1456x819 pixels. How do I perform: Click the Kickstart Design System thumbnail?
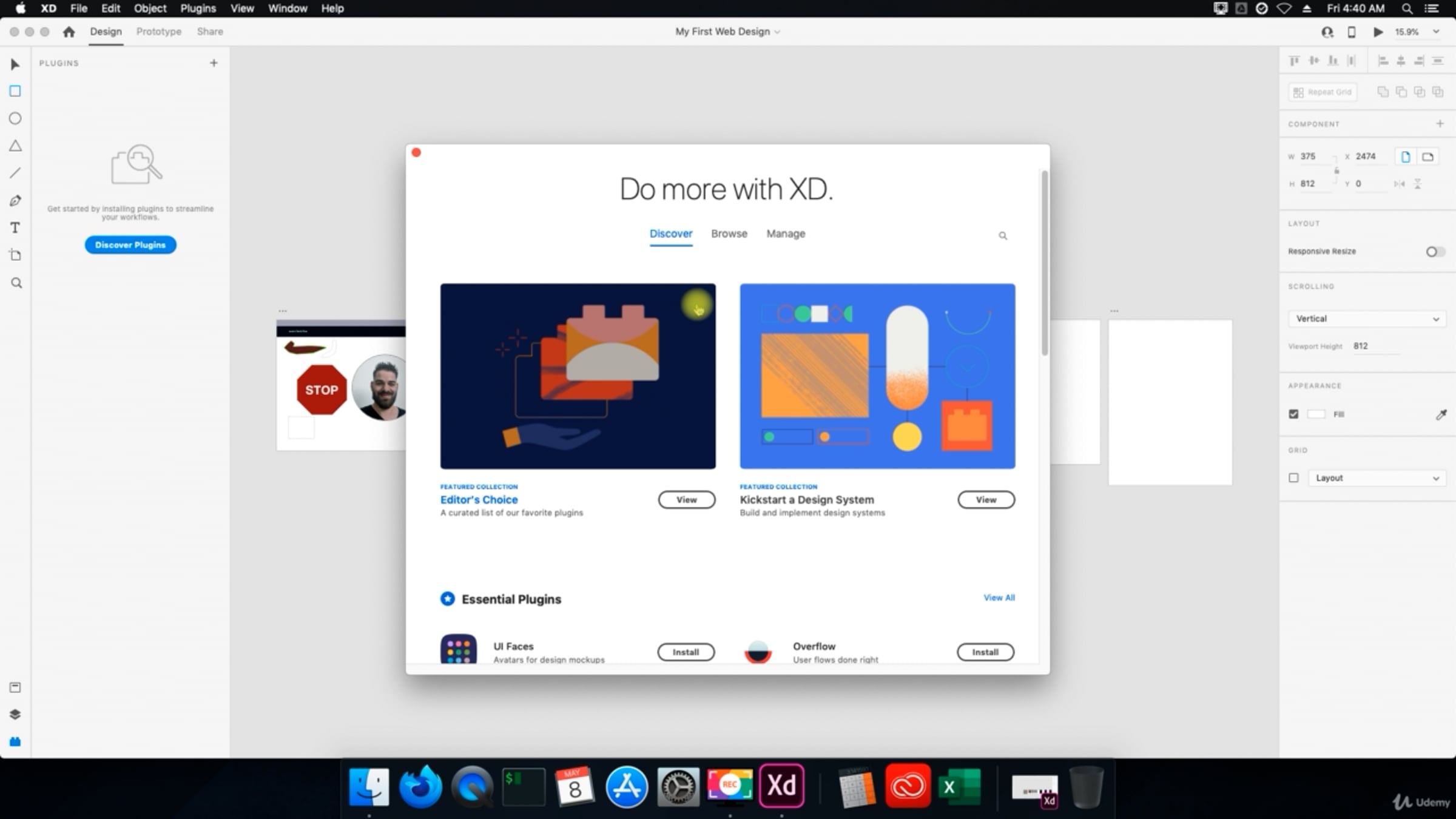[877, 376]
